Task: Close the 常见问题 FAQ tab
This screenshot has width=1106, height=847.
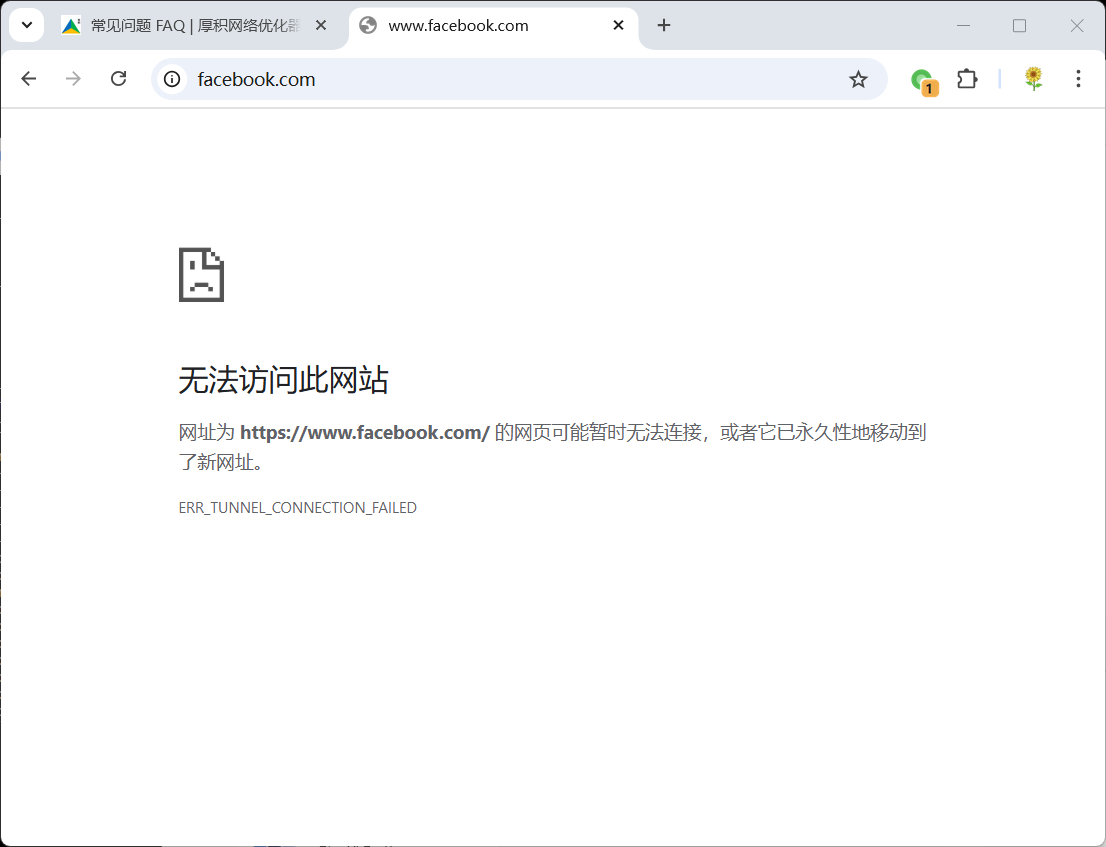Action: 321,26
